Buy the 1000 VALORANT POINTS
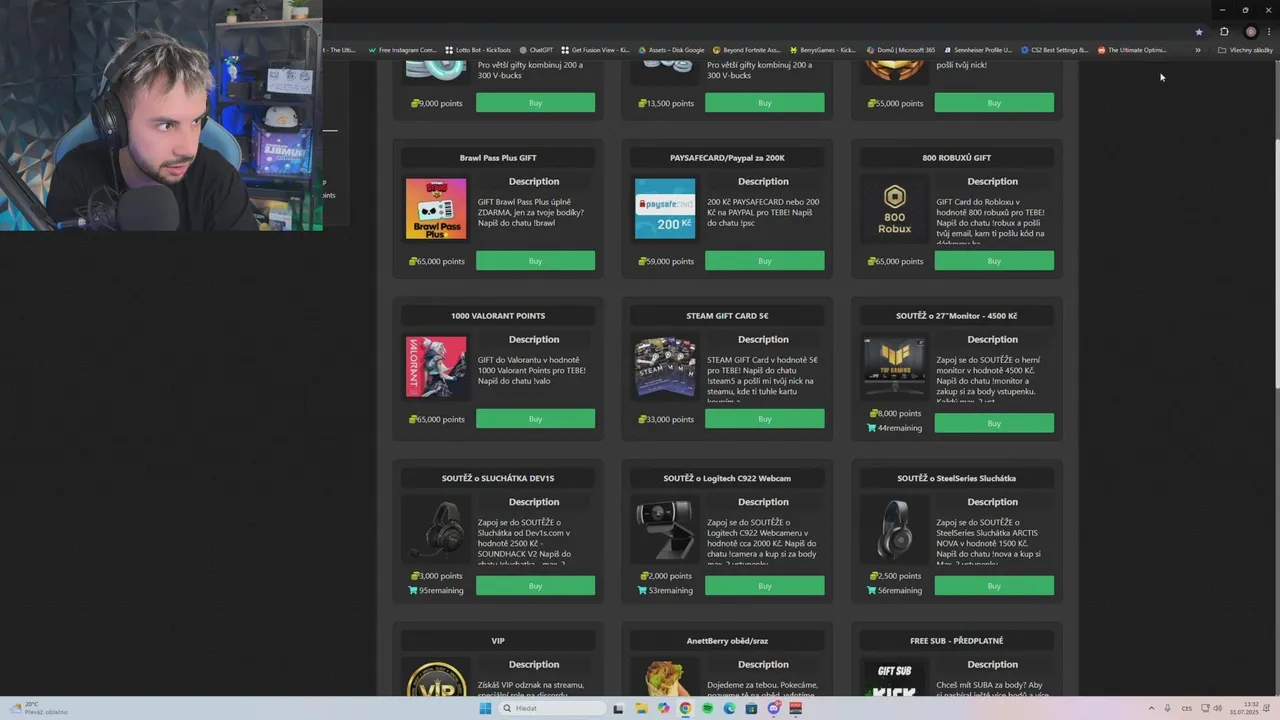Image resolution: width=1280 pixels, height=720 pixels. click(535, 419)
